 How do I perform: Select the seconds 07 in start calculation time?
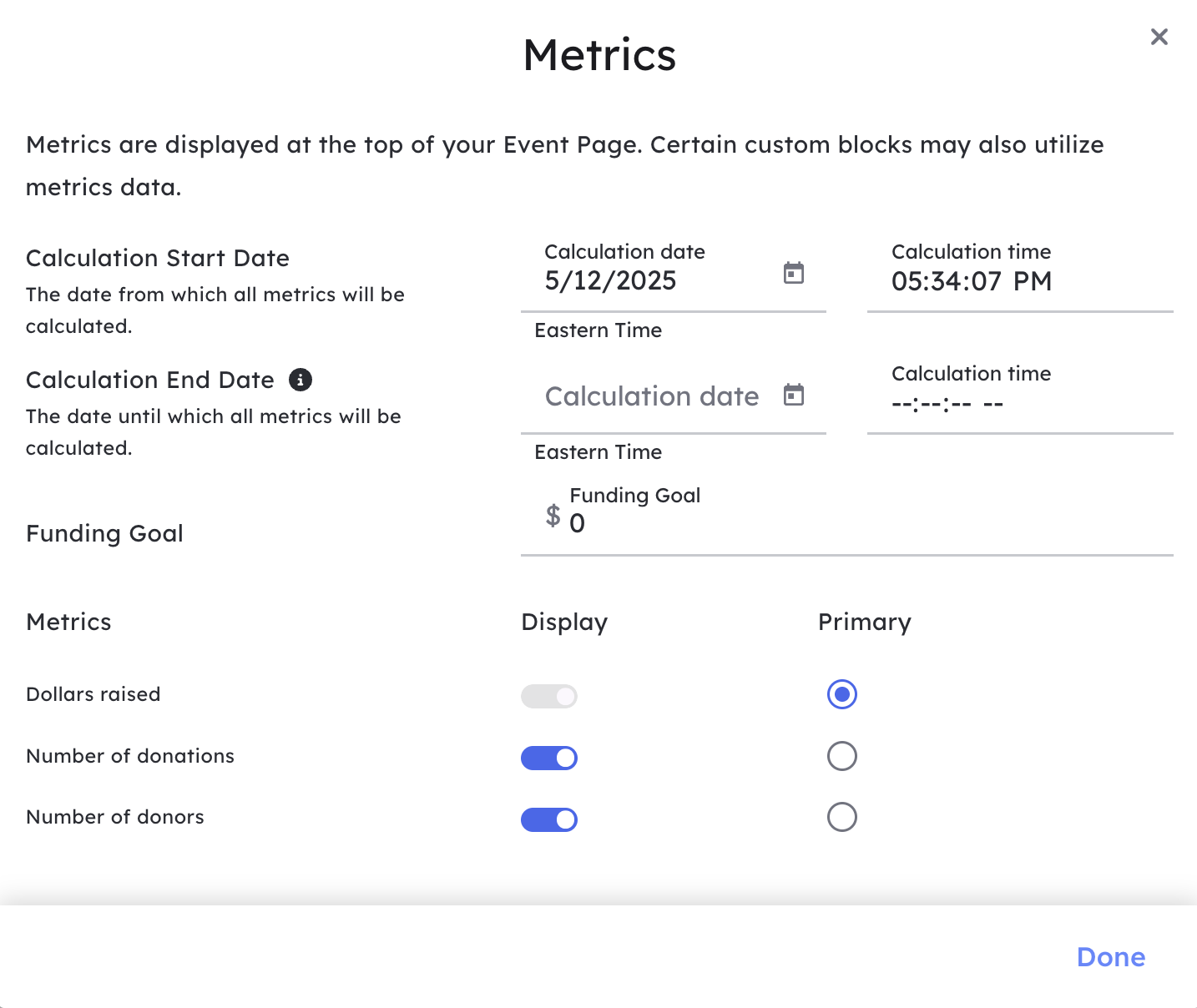pos(987,282)
